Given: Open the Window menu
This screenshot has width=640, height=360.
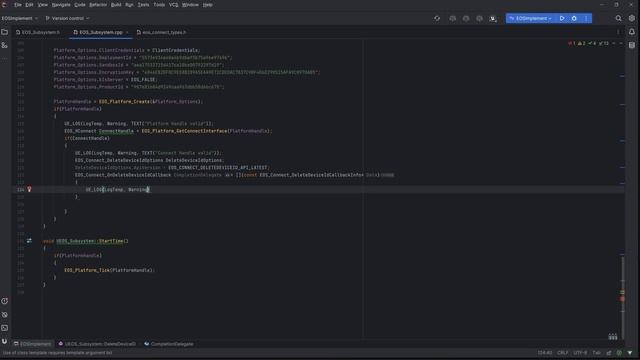Looking at the screenshot, I should tap(190, 5).
